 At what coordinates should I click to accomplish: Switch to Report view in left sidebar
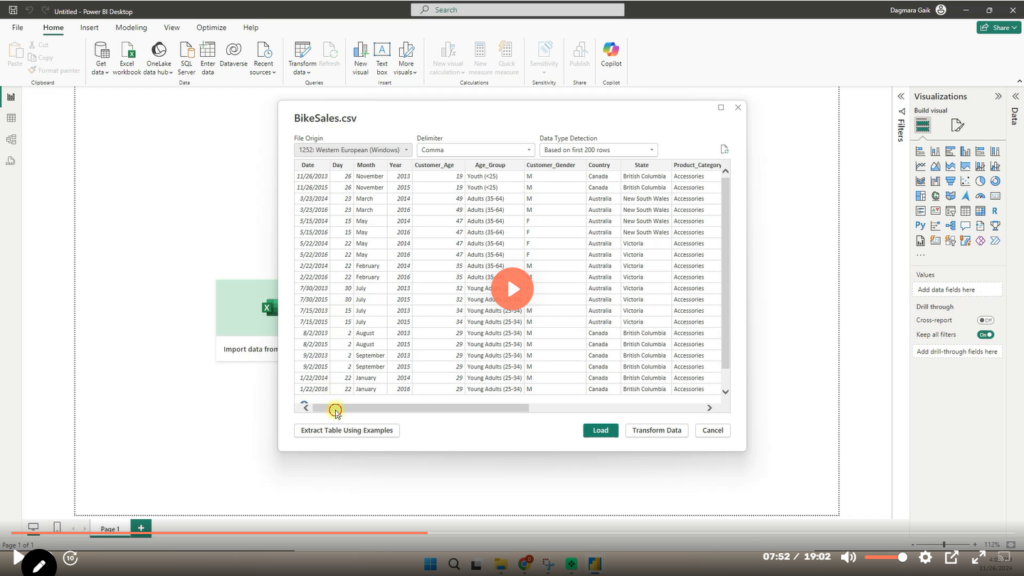(x=11, y=97)
